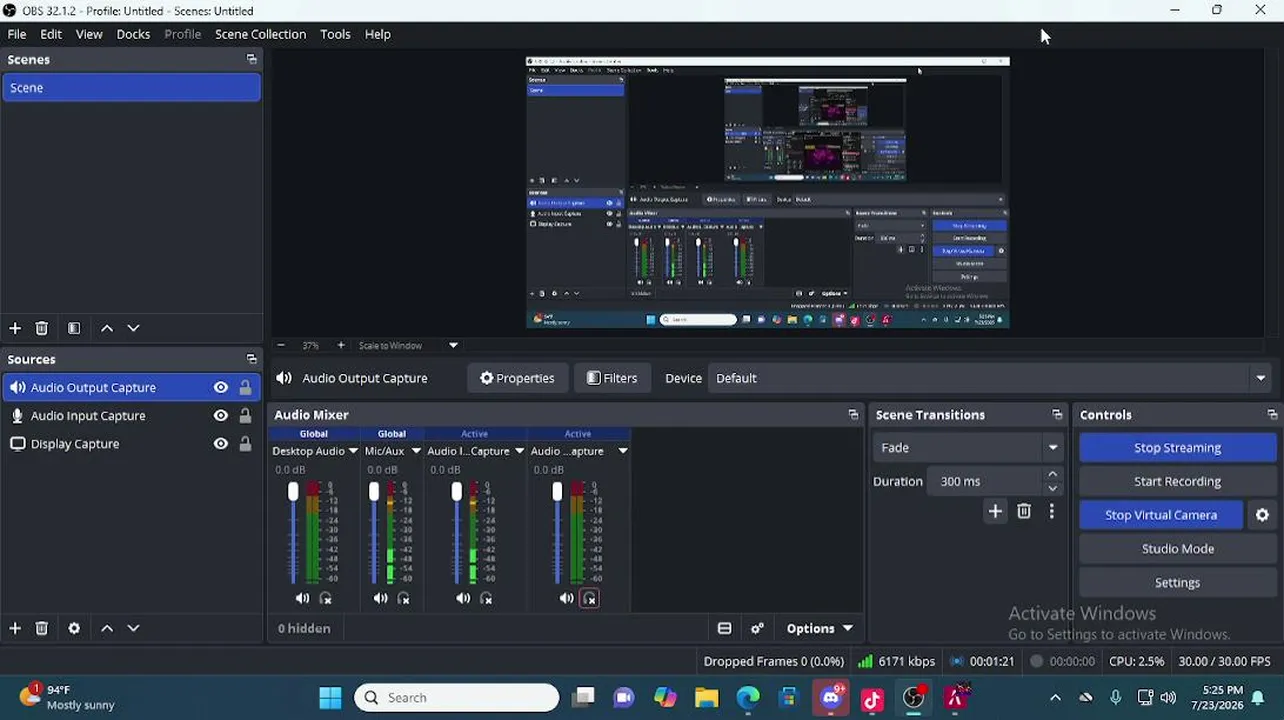
Task: Click the Mic/Aux volume fader
Action: click(x=374, y=492)
